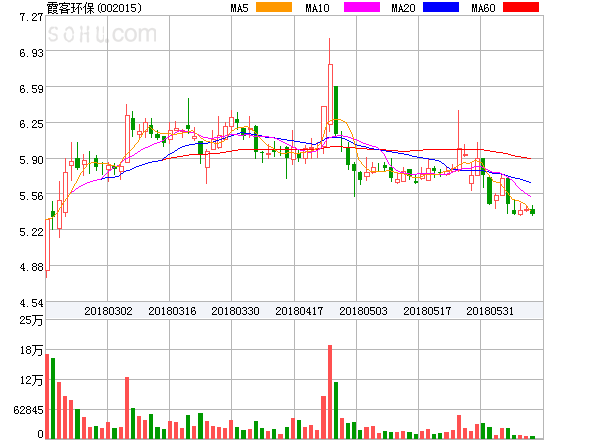Click the 6.93 price axis label
The image size is (600, 440).
click(x=31, y=53)
